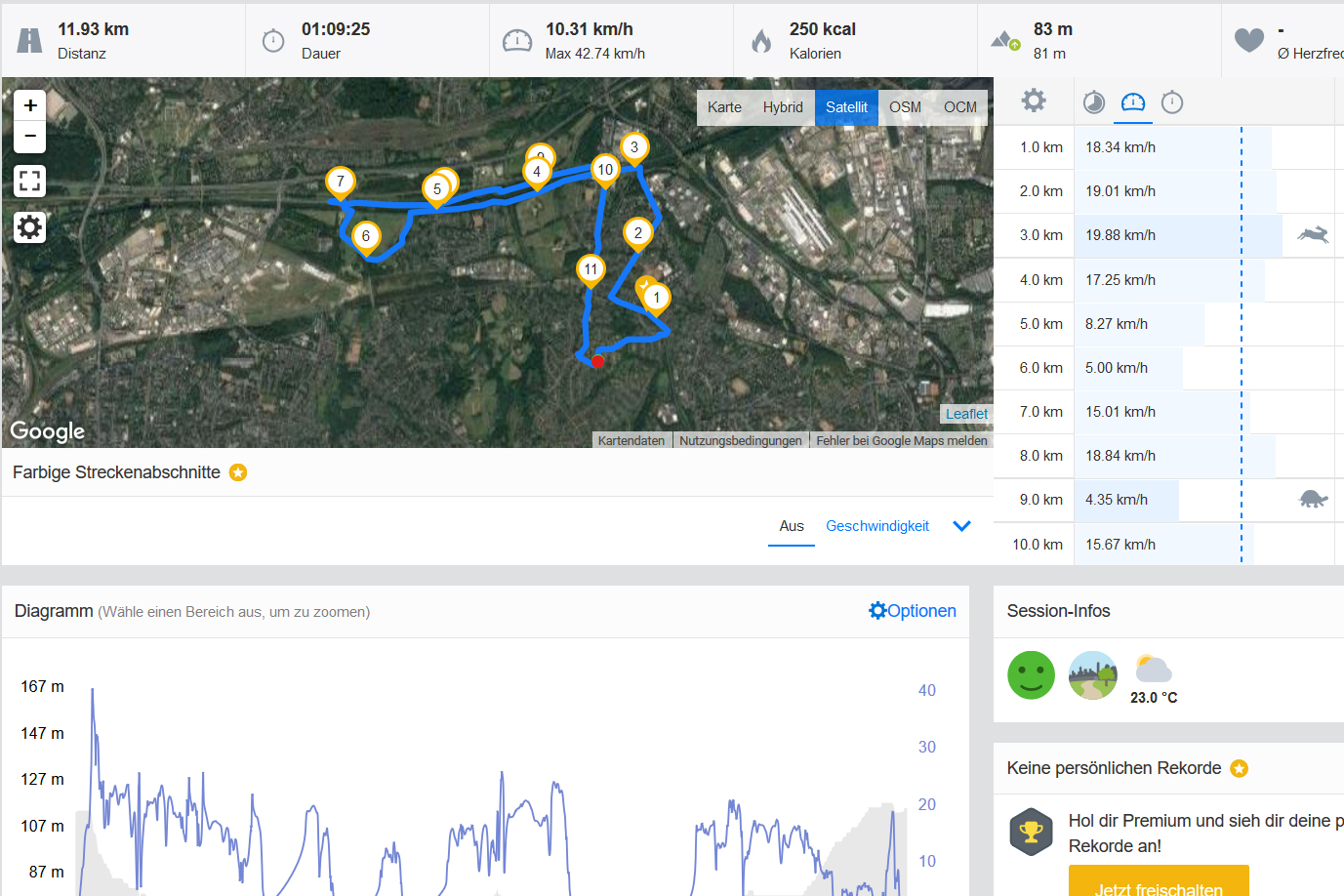
Task: Click Jetzt freischalten premium button
Action: pyautogui.click(x=1159, y=881)
